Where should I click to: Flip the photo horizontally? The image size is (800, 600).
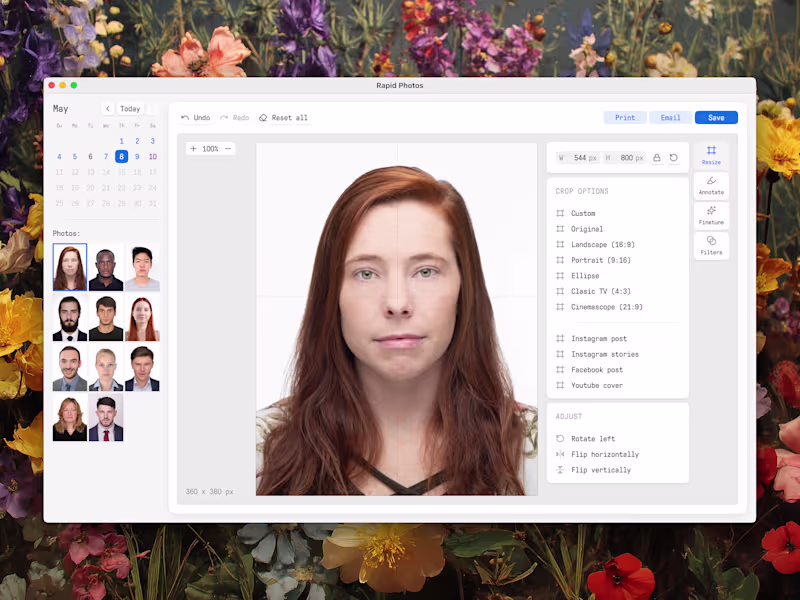604,454
